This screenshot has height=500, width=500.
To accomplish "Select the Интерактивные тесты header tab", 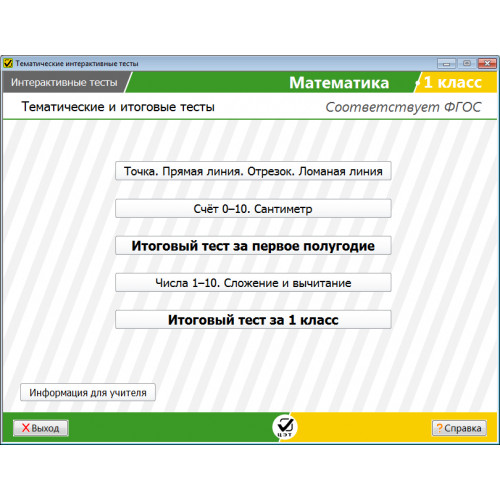I will pos(64,82).
